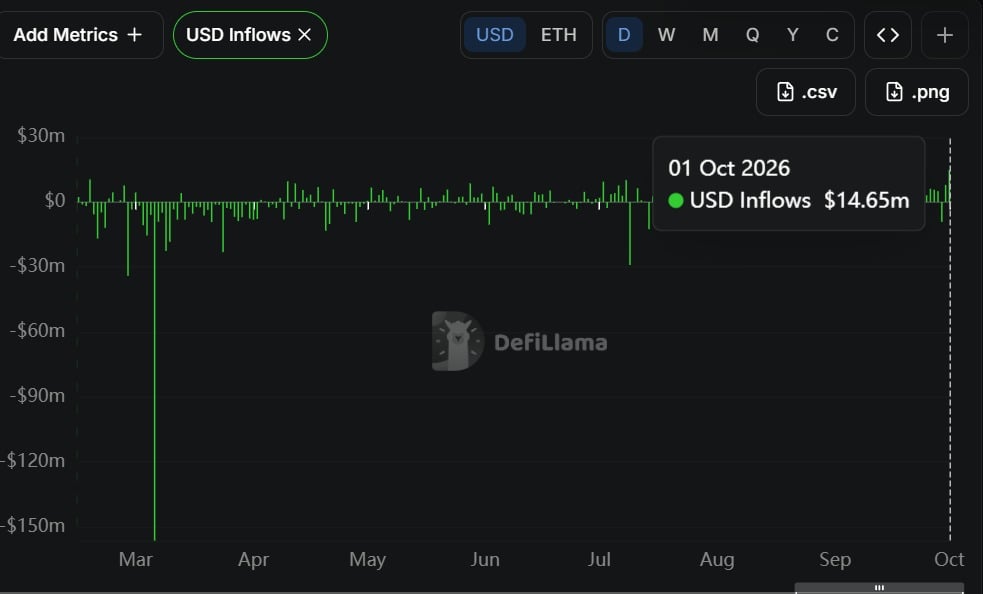
Task: Click the 01 Oct 2026 tooltip date
Action: click(729, 168)
